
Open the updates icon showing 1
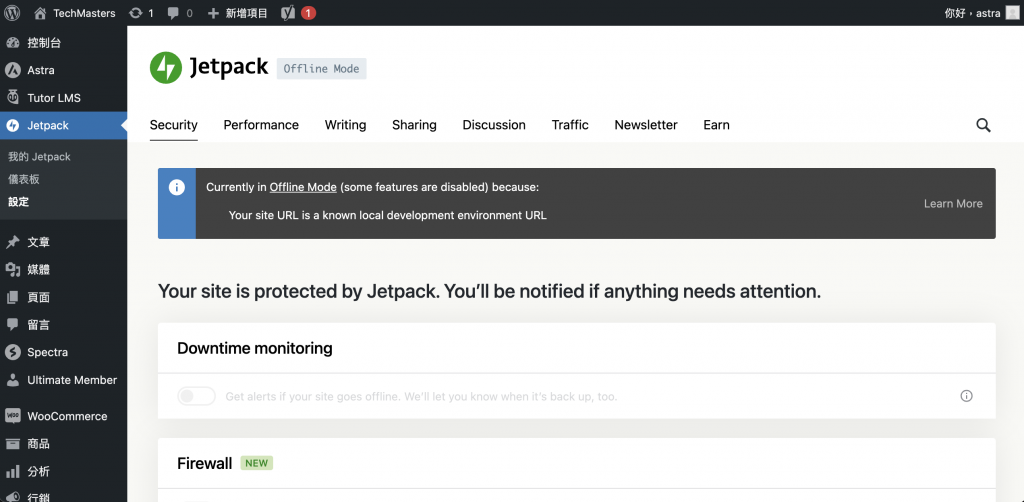[136, 13]
